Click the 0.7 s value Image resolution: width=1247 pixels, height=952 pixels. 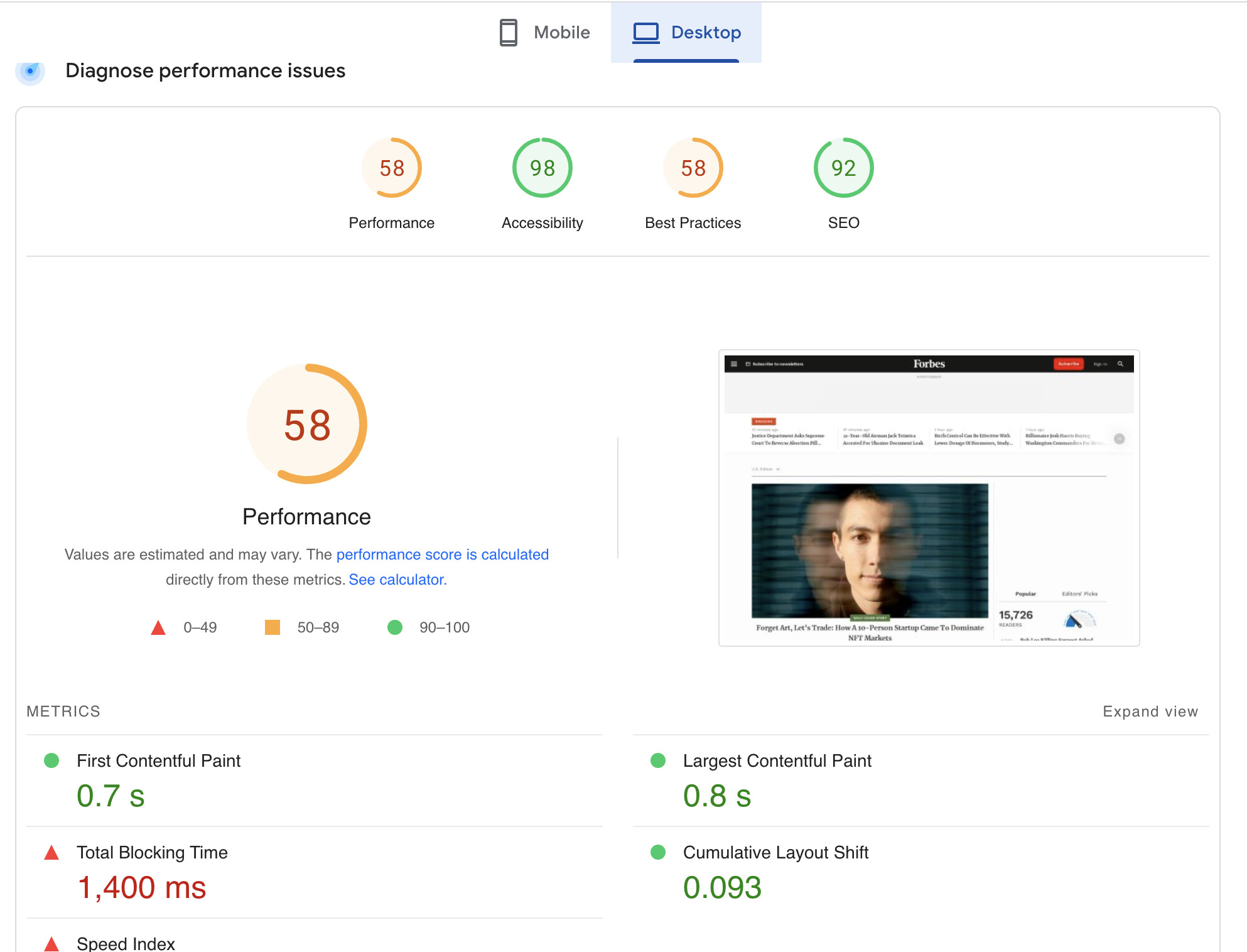pos(111,796)
